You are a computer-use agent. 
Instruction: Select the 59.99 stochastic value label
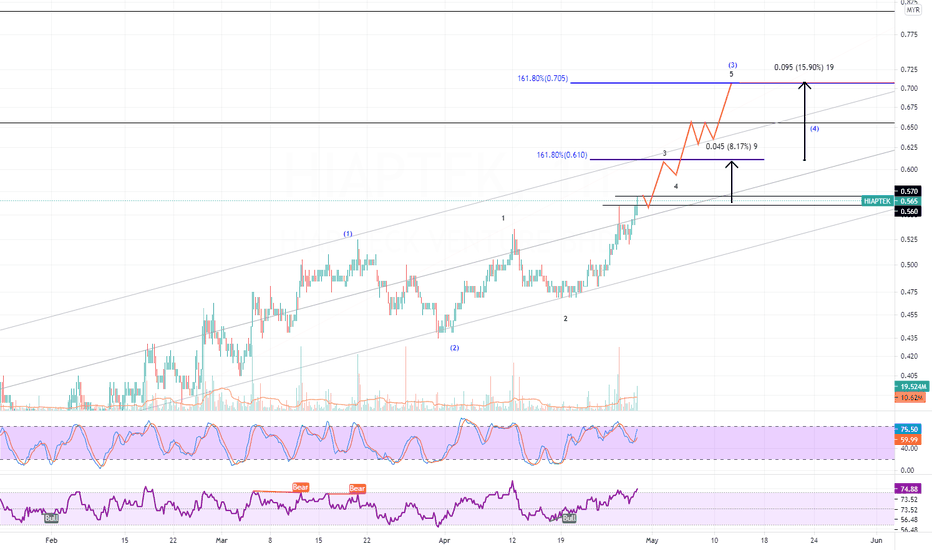909,440
